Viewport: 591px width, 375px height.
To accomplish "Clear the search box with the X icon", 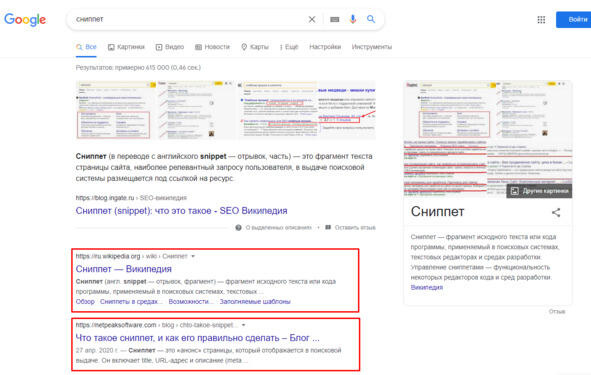I will click(312, 19).
